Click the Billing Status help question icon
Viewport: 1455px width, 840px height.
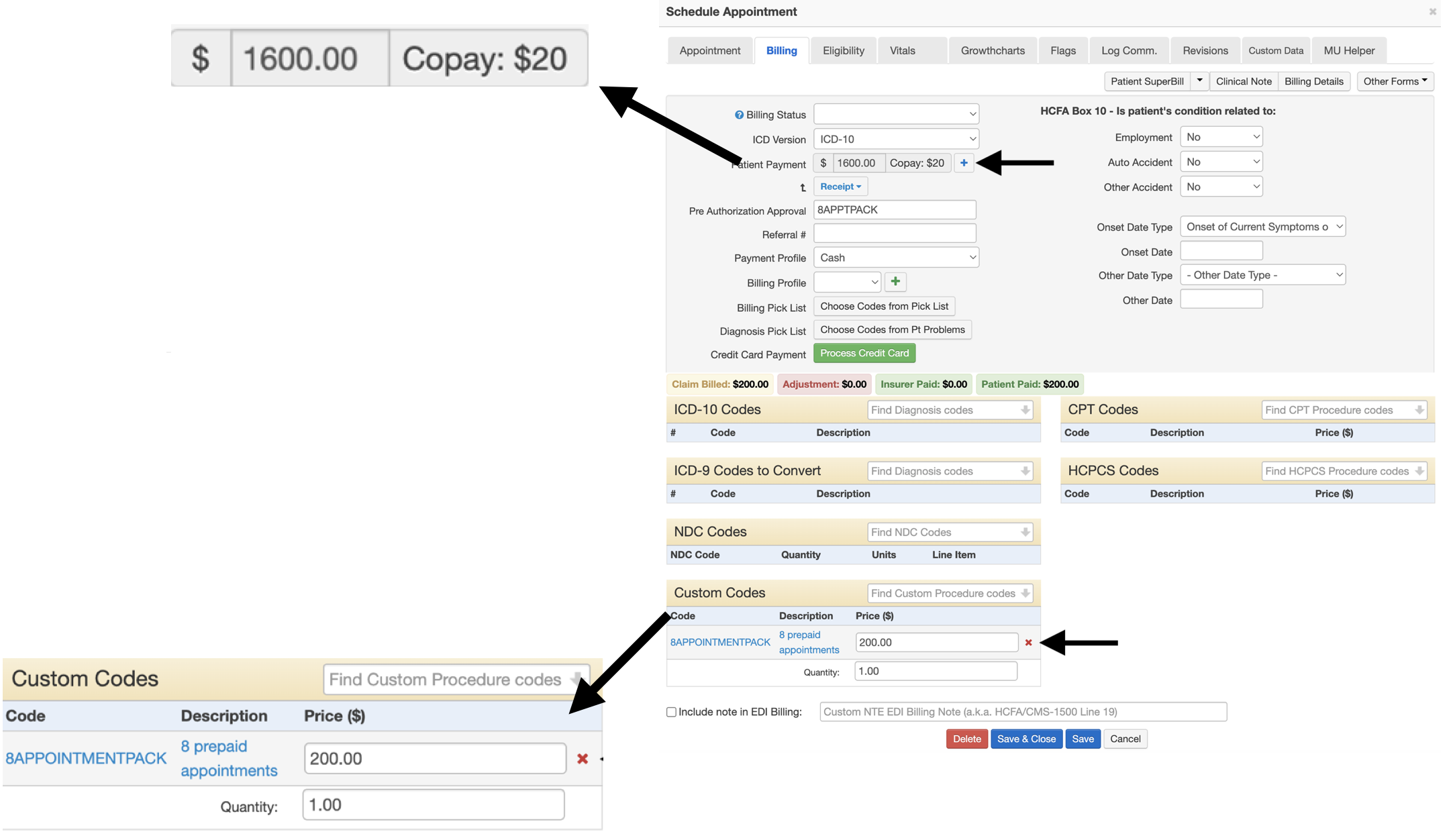pyautogui.click(x=739, y=115)
